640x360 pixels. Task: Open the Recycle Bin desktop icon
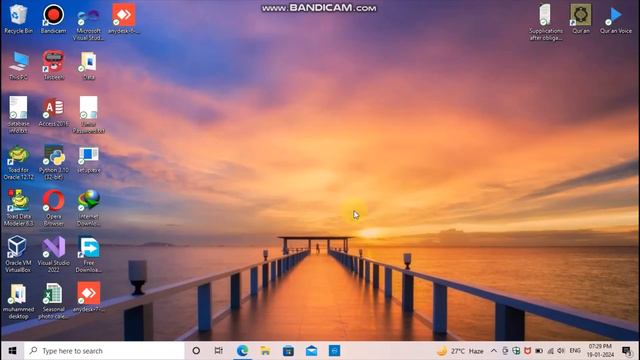[18, 19]
